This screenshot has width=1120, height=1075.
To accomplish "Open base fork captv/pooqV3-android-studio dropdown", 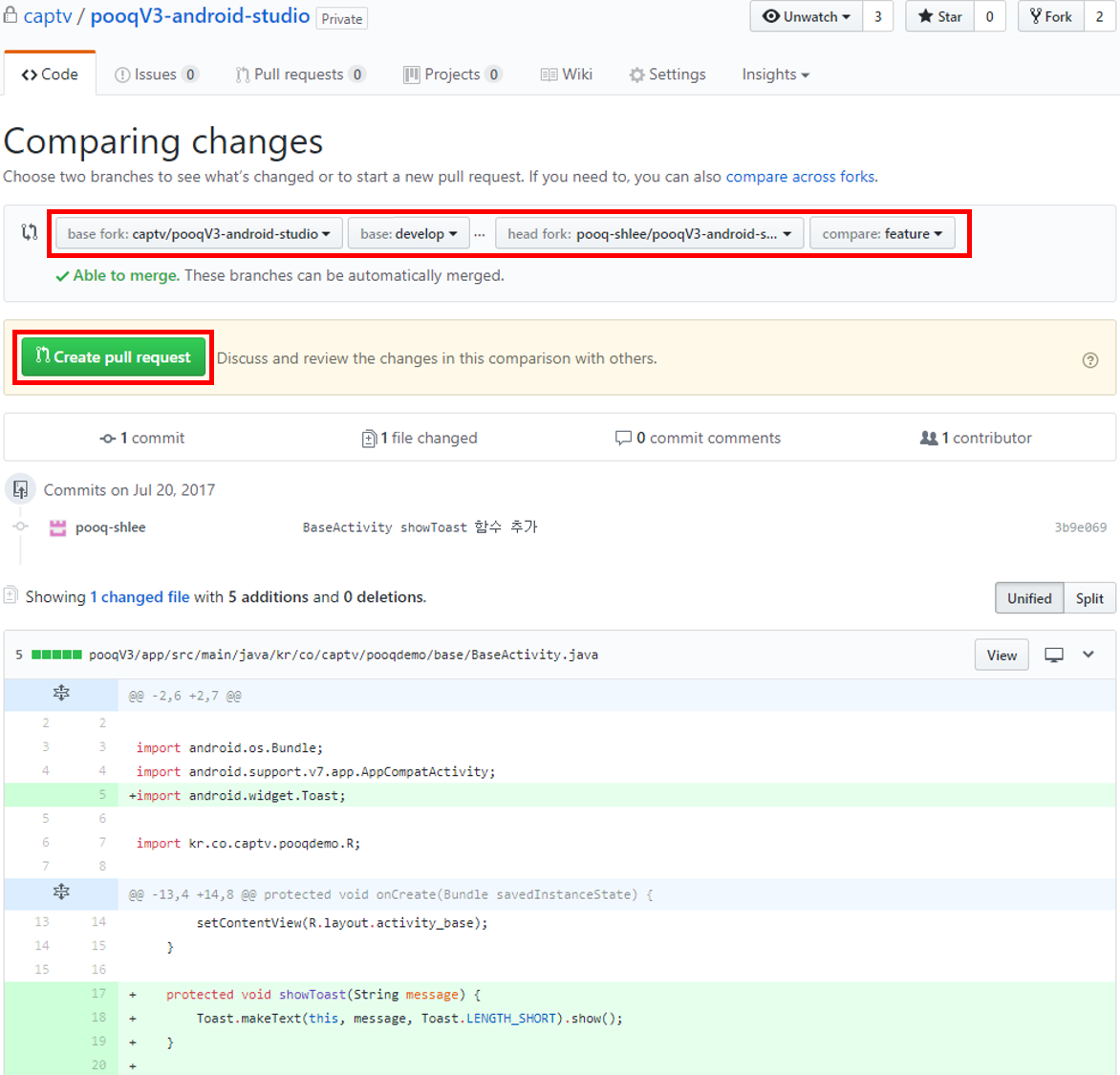I will tap(200, 233).
